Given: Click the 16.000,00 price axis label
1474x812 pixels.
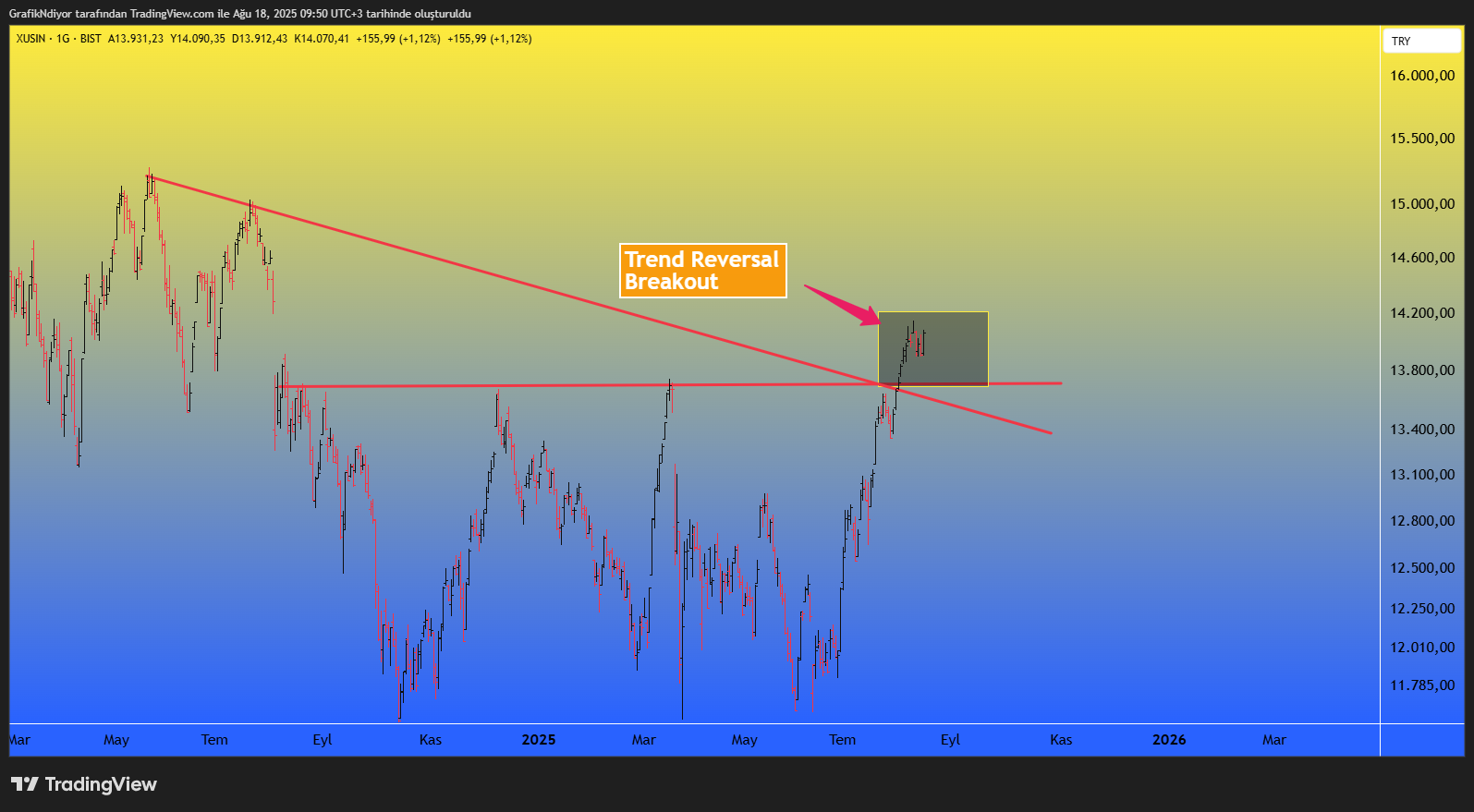Looking at the screenshot, I should pyautogui.click(x=1422, y=76).
